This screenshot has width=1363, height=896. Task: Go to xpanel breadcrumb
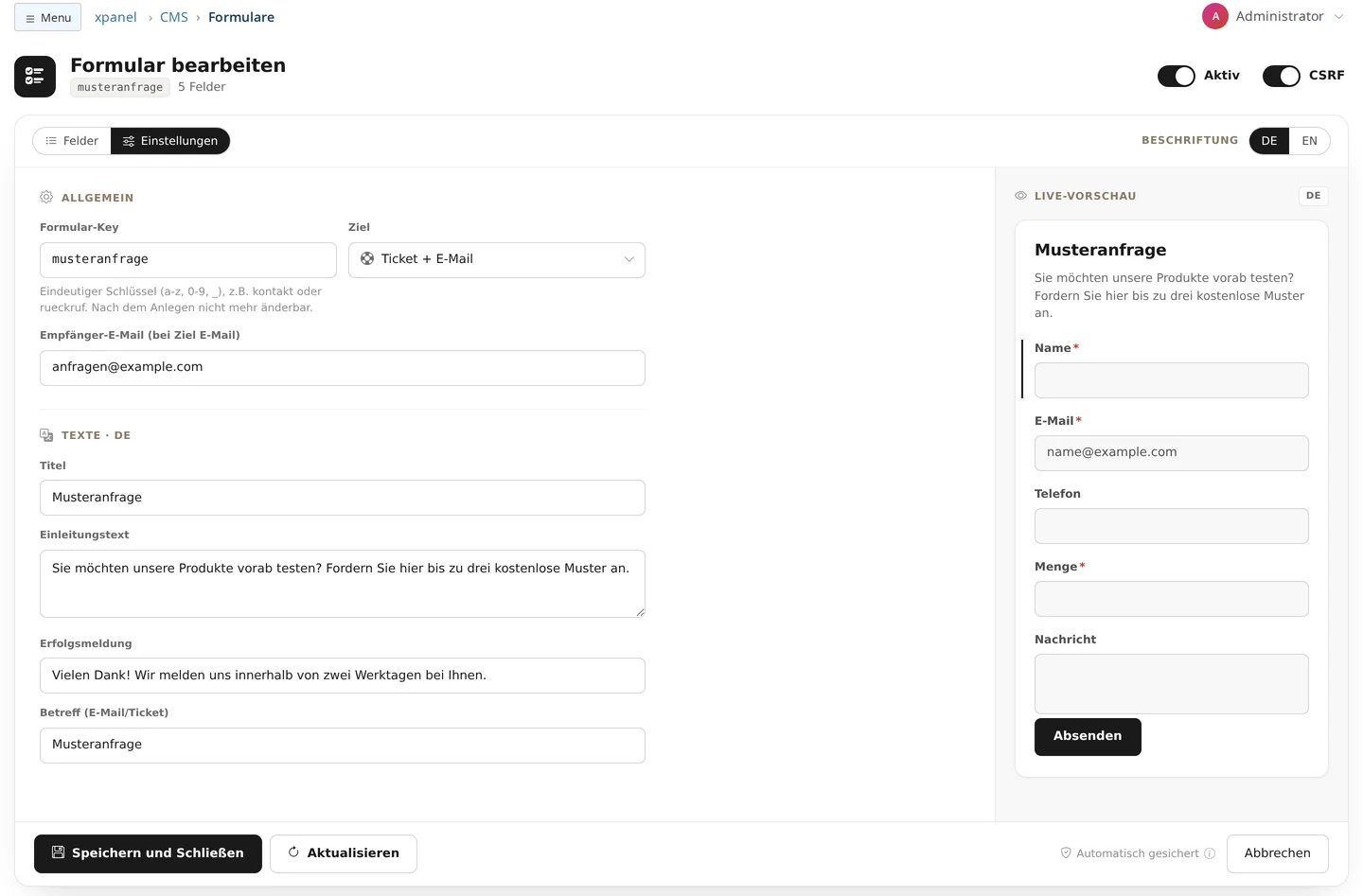point(115,17)
